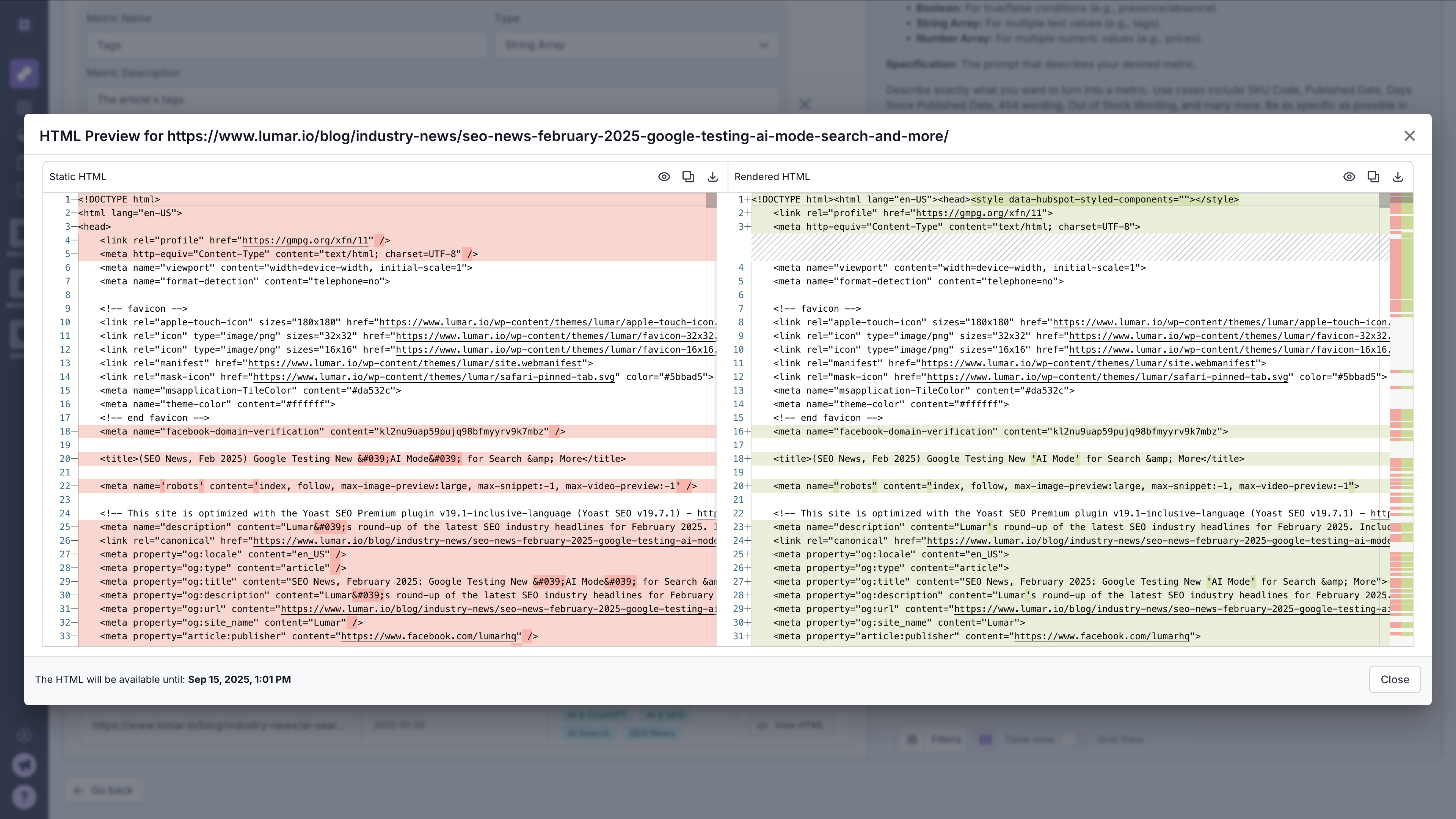Click the robots meta line in Rendered HTML
Screen dimensions: 1456x819
click(x=1066, y=486)
